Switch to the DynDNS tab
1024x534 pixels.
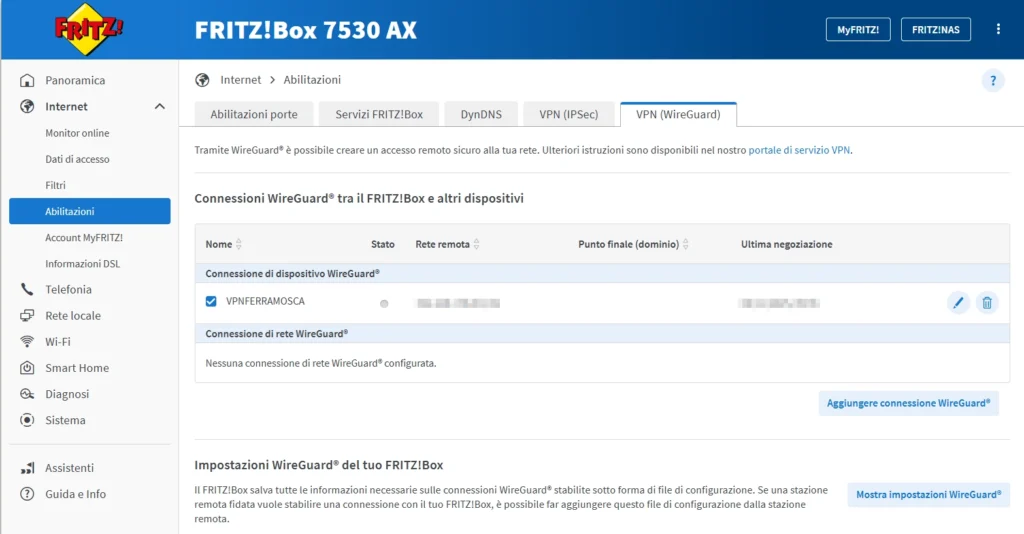pos(481,114)
